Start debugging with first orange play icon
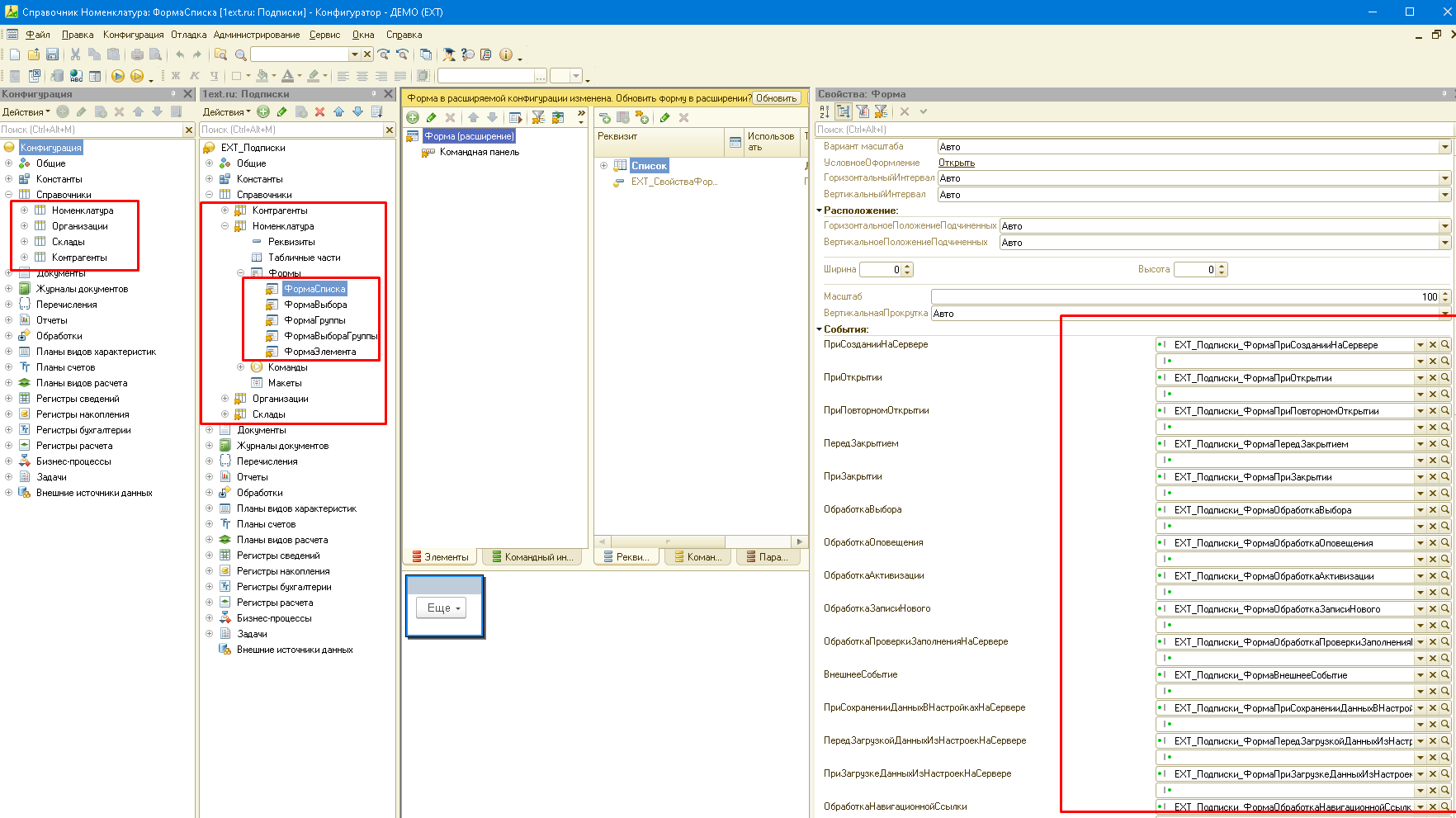 coord(117,76)
